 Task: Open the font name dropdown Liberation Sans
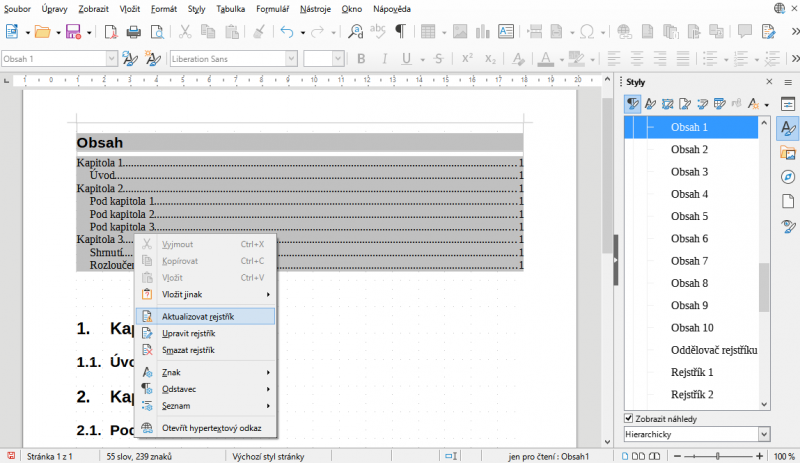(x=291, y=59)
